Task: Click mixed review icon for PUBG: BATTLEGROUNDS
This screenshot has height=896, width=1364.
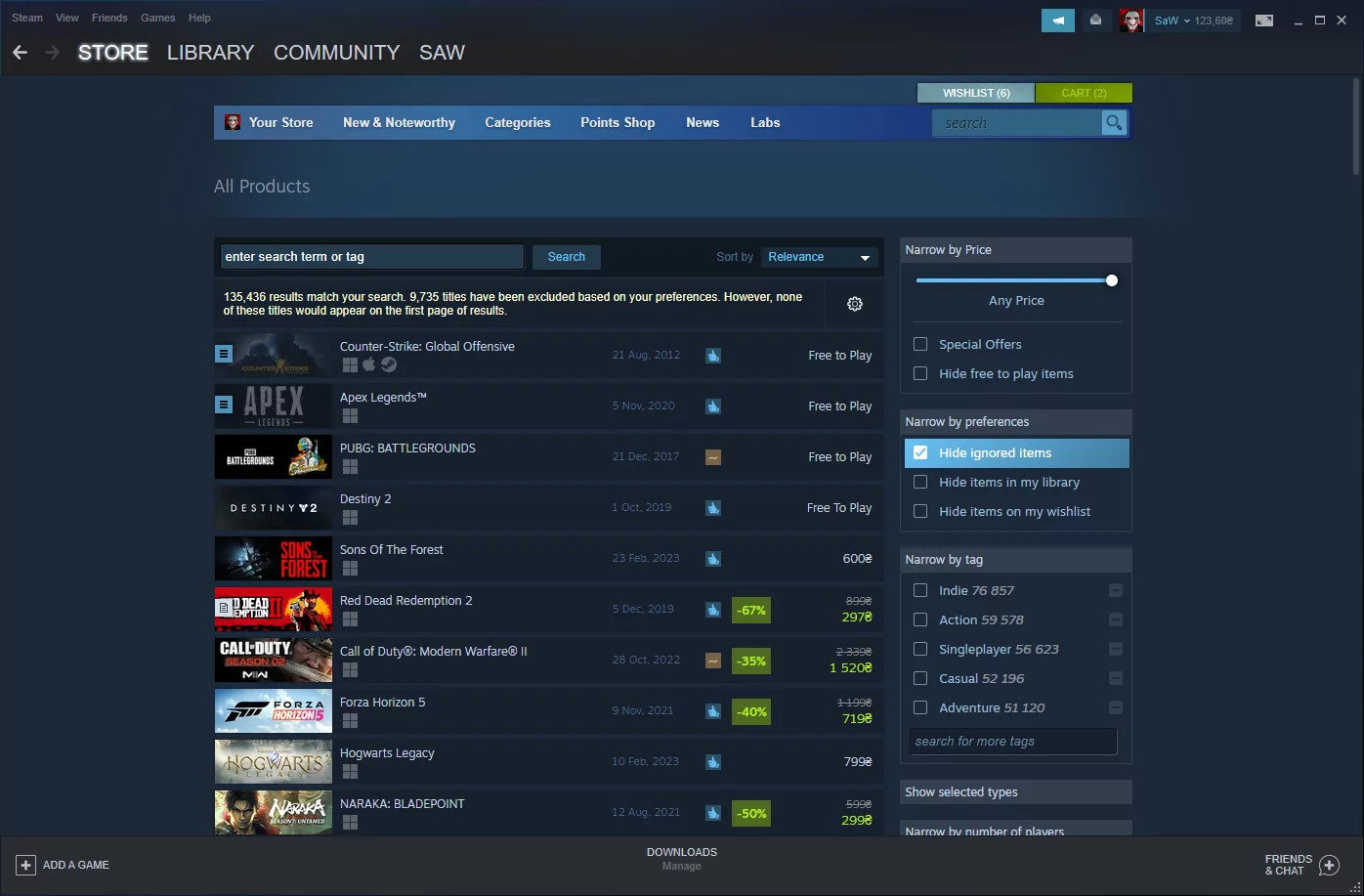Action: click(x=713, y=457)
